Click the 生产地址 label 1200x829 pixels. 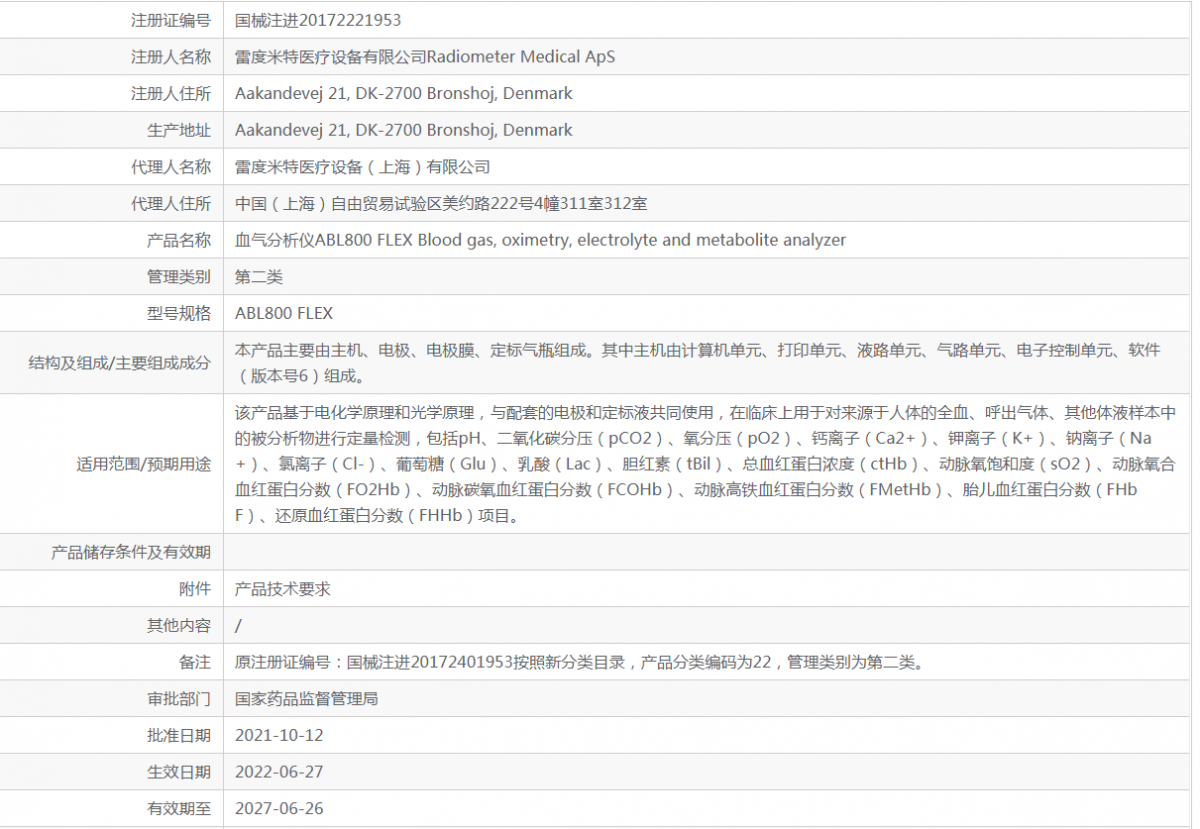click(x=179, y=130)
